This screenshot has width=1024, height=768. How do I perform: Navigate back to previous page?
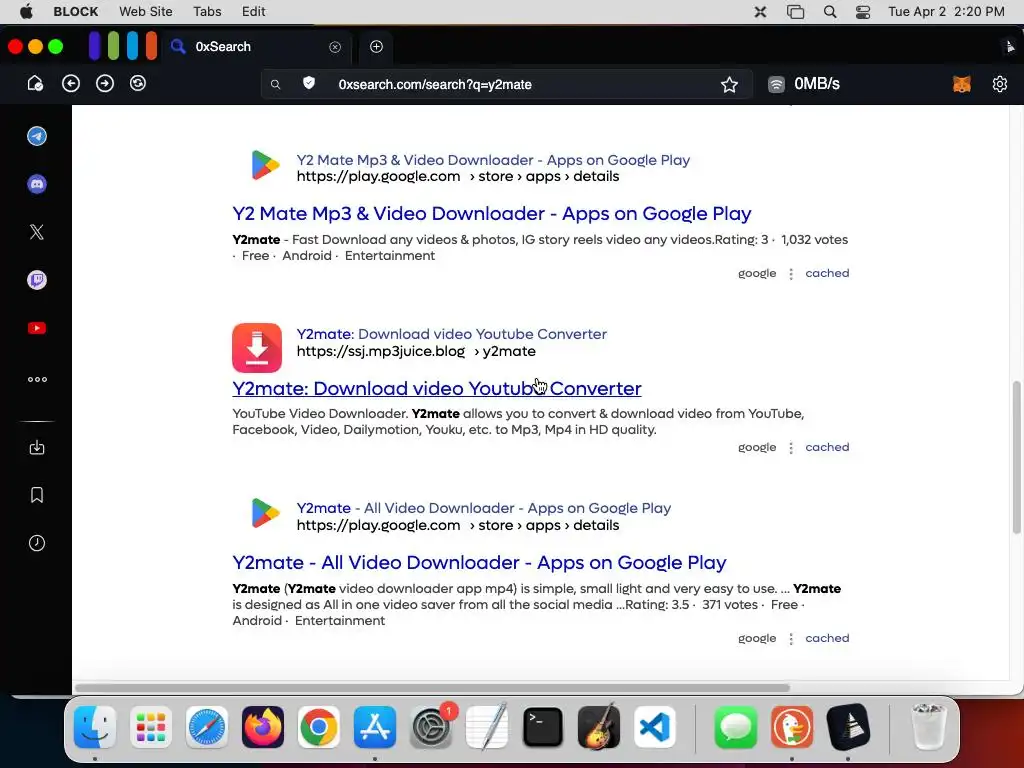[71, 84]
